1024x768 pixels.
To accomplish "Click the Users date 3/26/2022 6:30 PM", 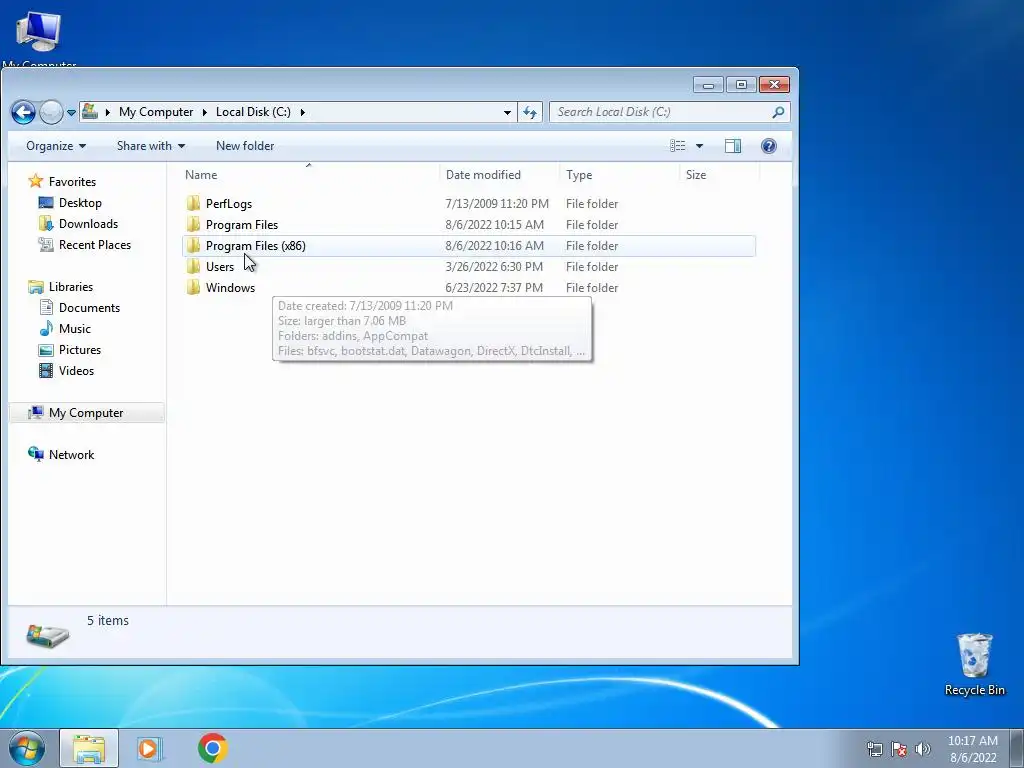I will tap(494, 266).
